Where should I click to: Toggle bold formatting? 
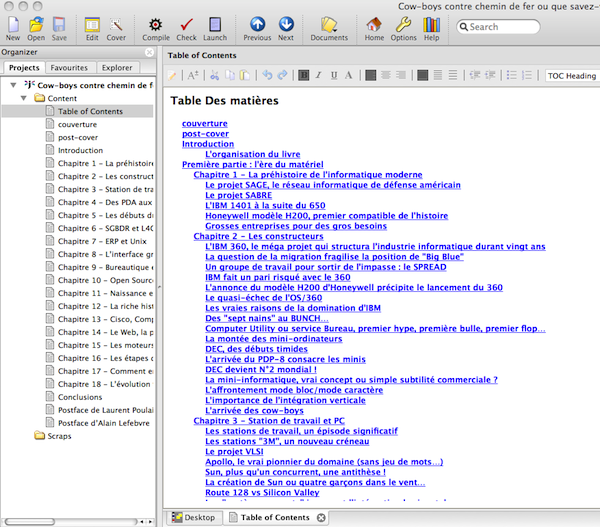[304, 75]
